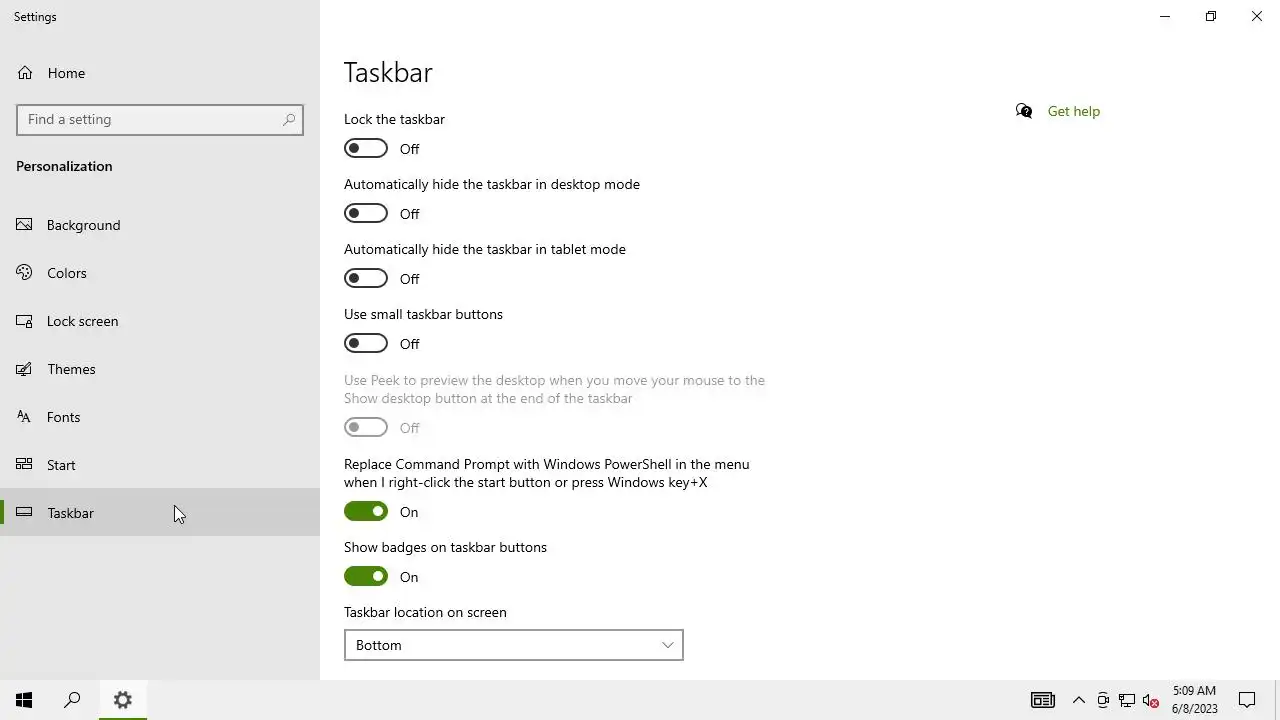Click the Colors palette icon

25,273
